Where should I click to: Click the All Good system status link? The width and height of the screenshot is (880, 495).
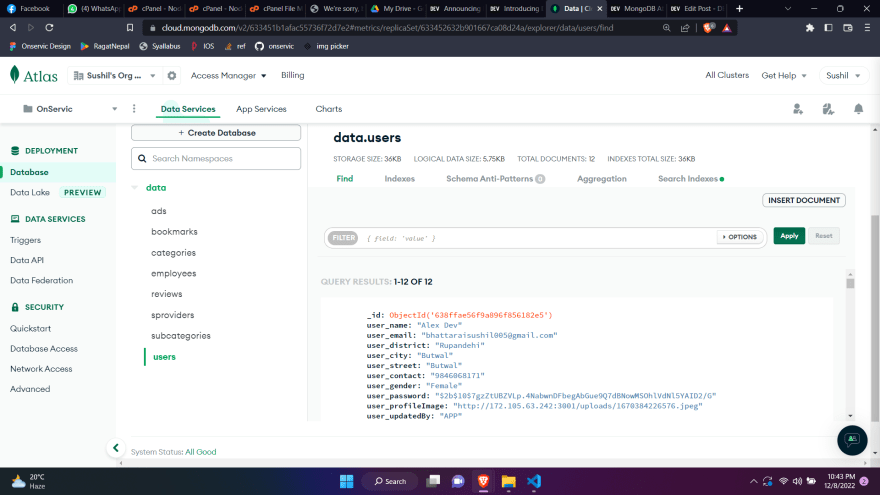200,452
